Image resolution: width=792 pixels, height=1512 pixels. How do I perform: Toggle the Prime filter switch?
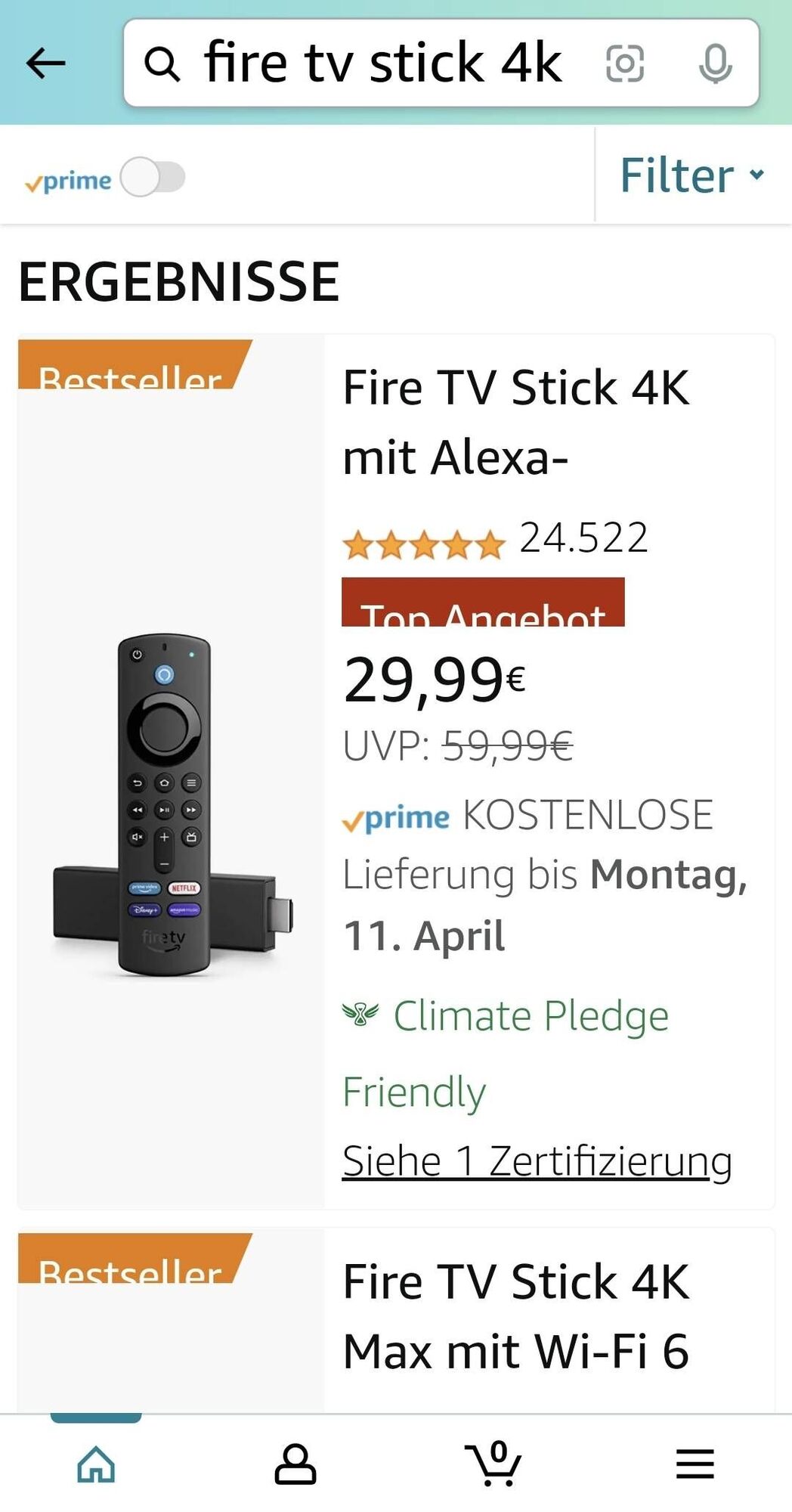[153, 178]
